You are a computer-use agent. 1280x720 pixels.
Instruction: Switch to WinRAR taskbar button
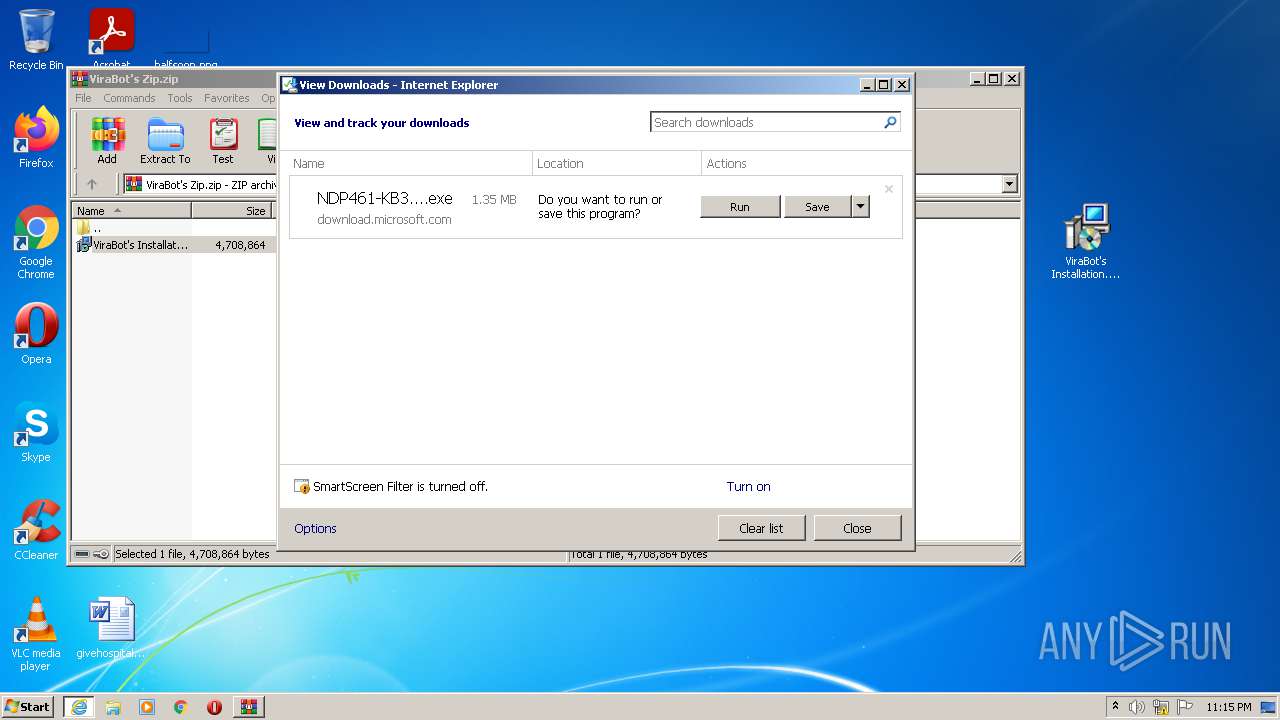[x=249, y=706]
